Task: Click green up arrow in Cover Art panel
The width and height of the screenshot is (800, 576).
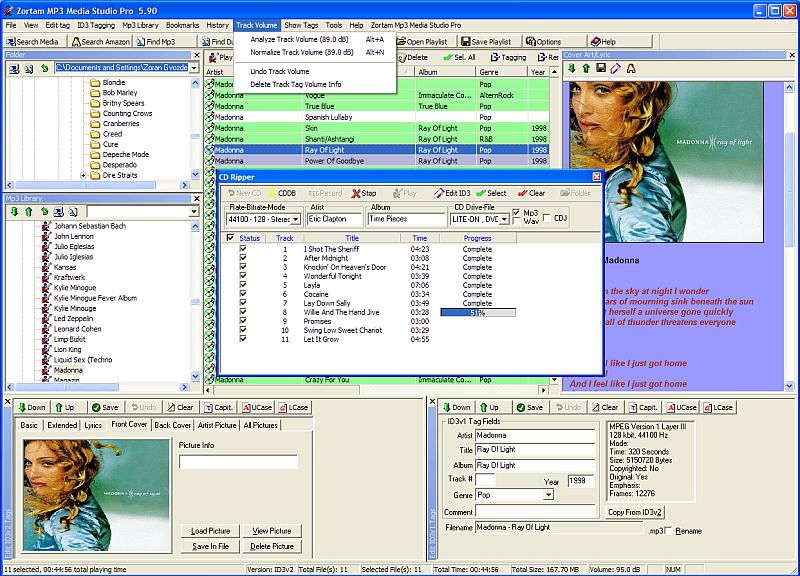Action: pos(586,68)
